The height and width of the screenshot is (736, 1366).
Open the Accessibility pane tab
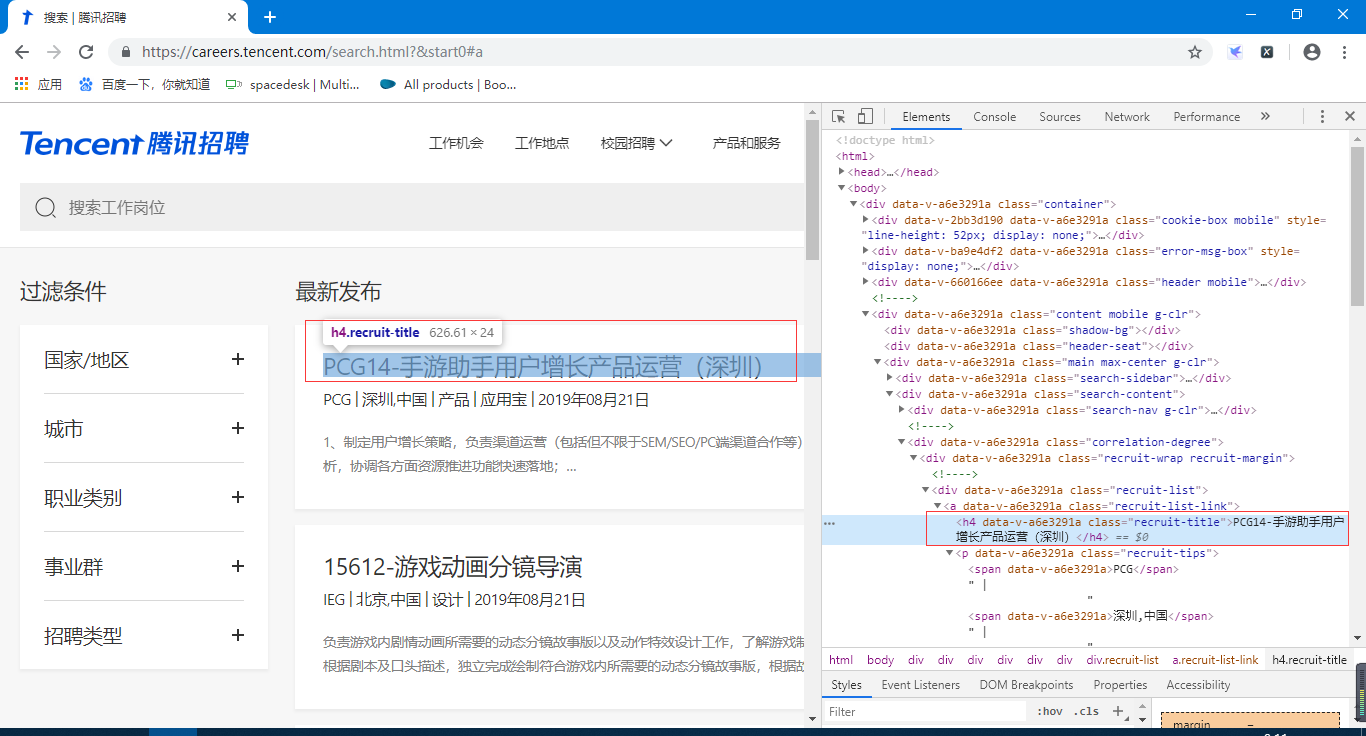(1198, 685)
